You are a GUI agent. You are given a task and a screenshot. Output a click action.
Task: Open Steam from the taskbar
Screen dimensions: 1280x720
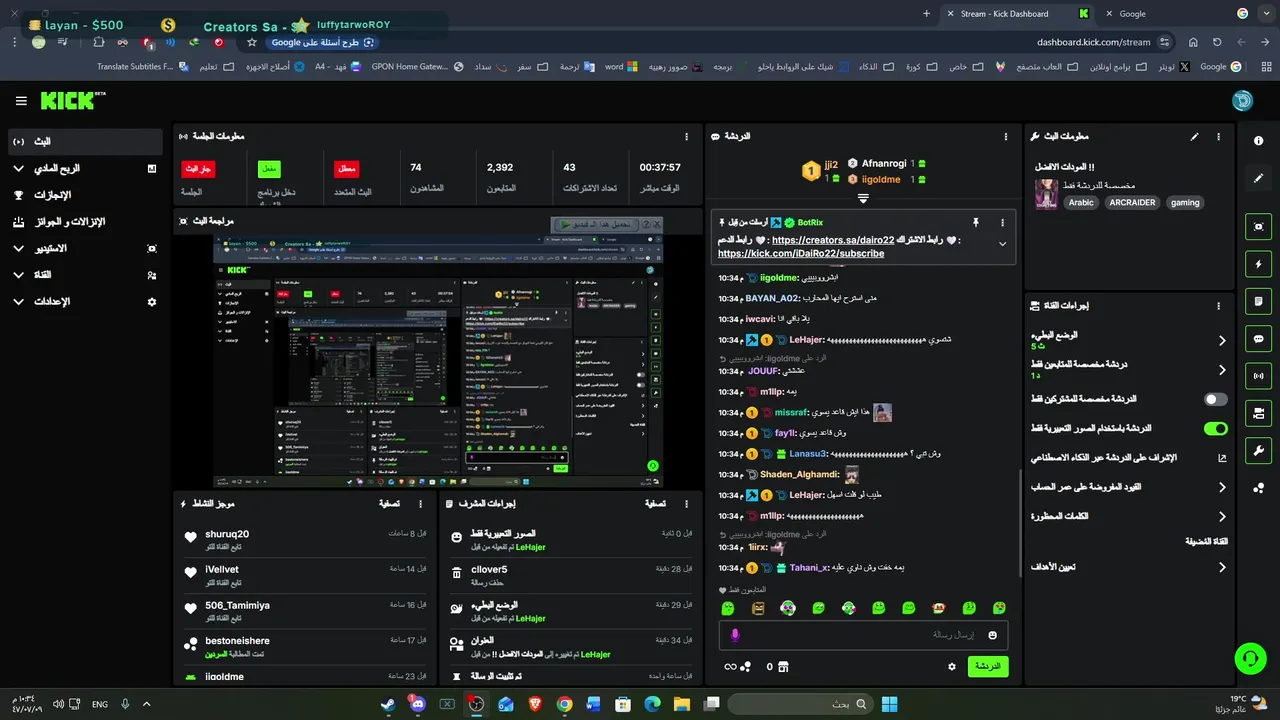coord(387,704)
